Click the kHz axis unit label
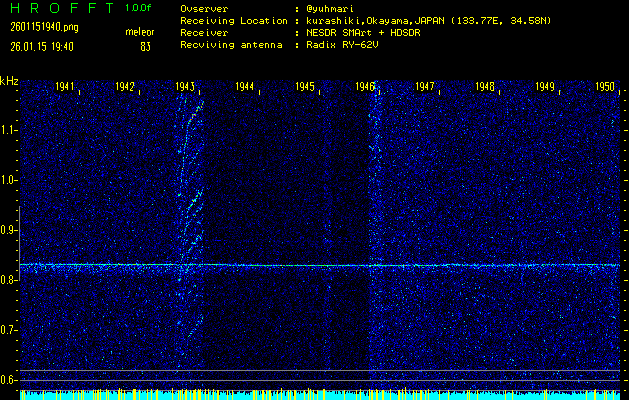The width and height of the screenshot is (629, 400). [x=9, y=81]
